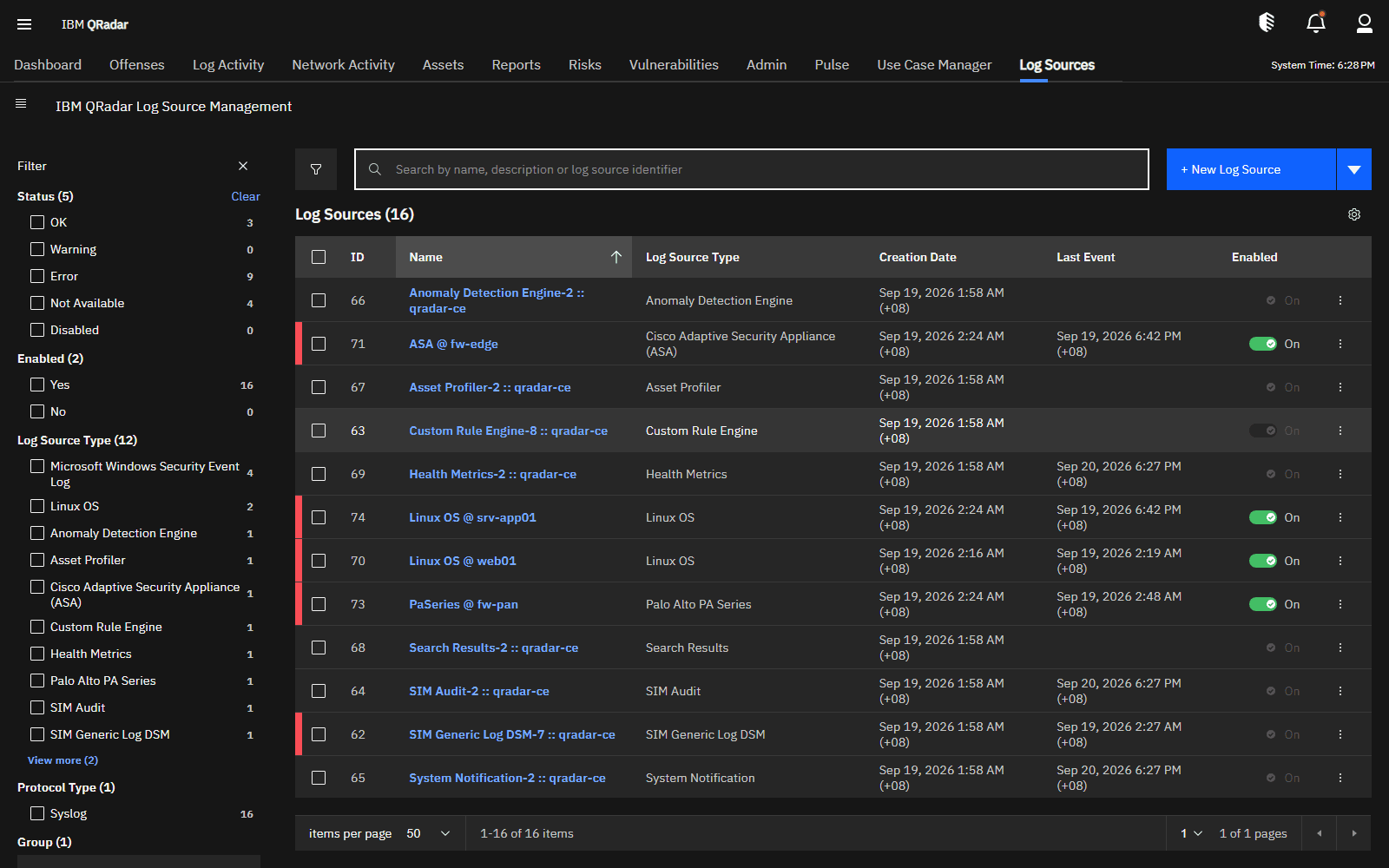Screen dimensions: 1389x868
Task: Toggle the Log Source Management side menu
Action: 21,104
